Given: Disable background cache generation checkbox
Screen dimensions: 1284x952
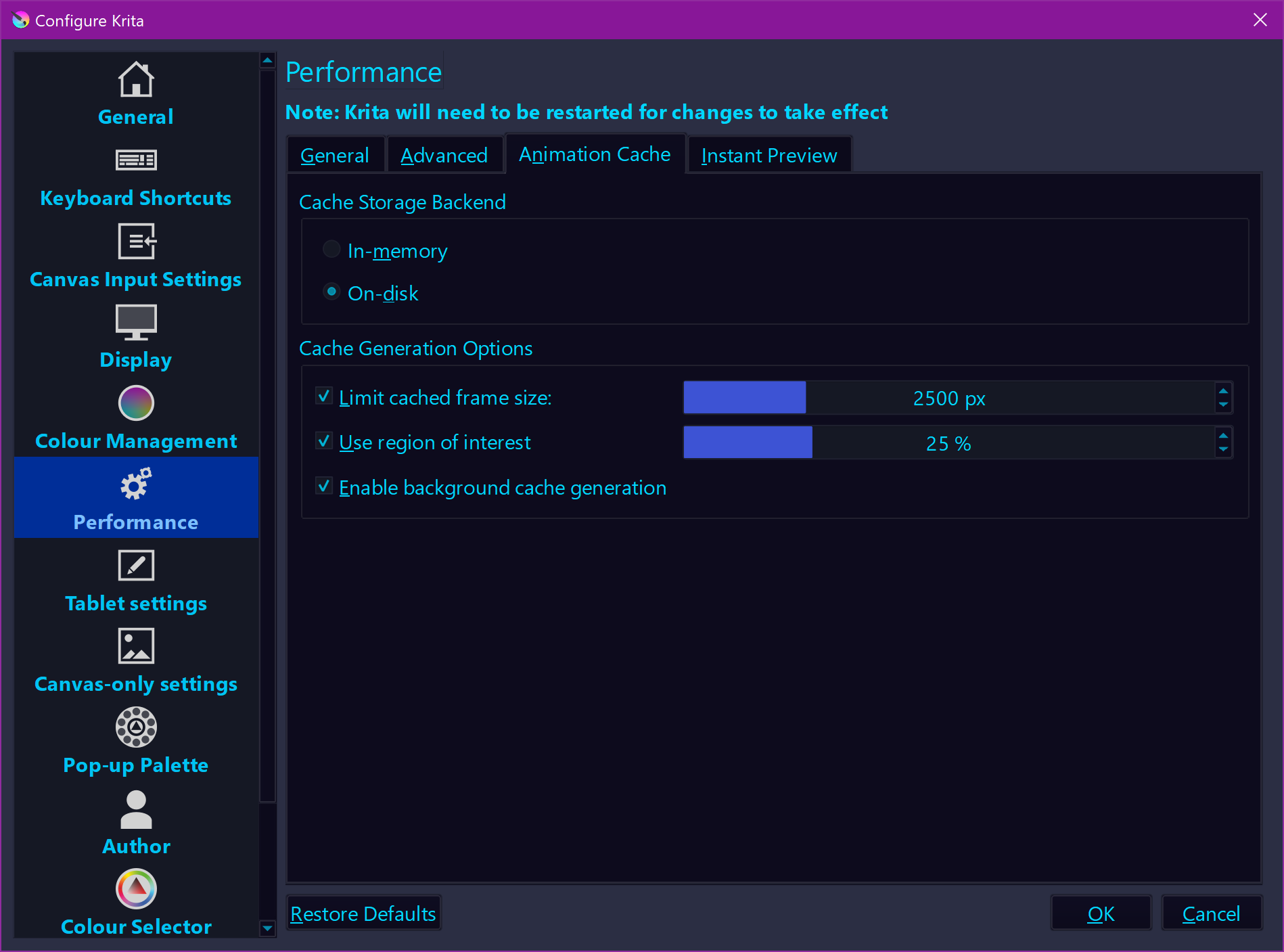Looking at the screenshot, I should point(324,486).
